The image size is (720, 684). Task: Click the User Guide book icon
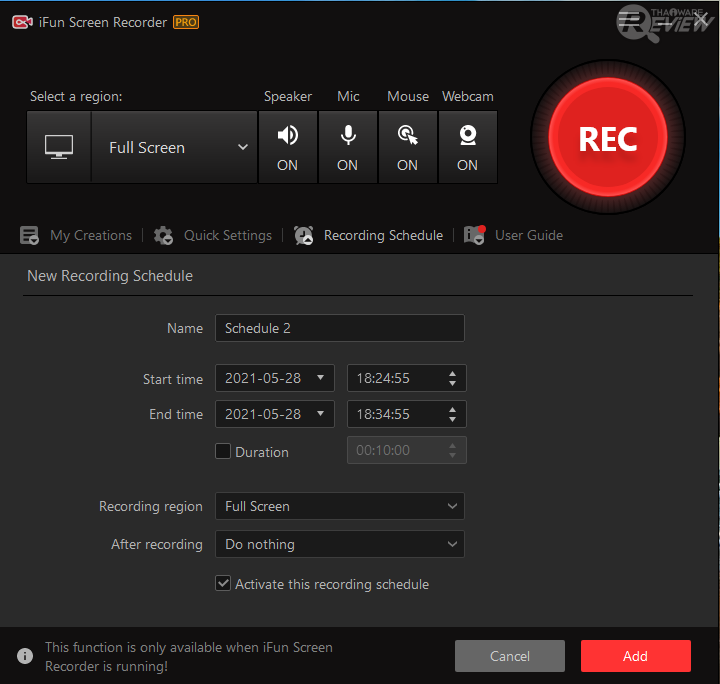coord(474,235)
